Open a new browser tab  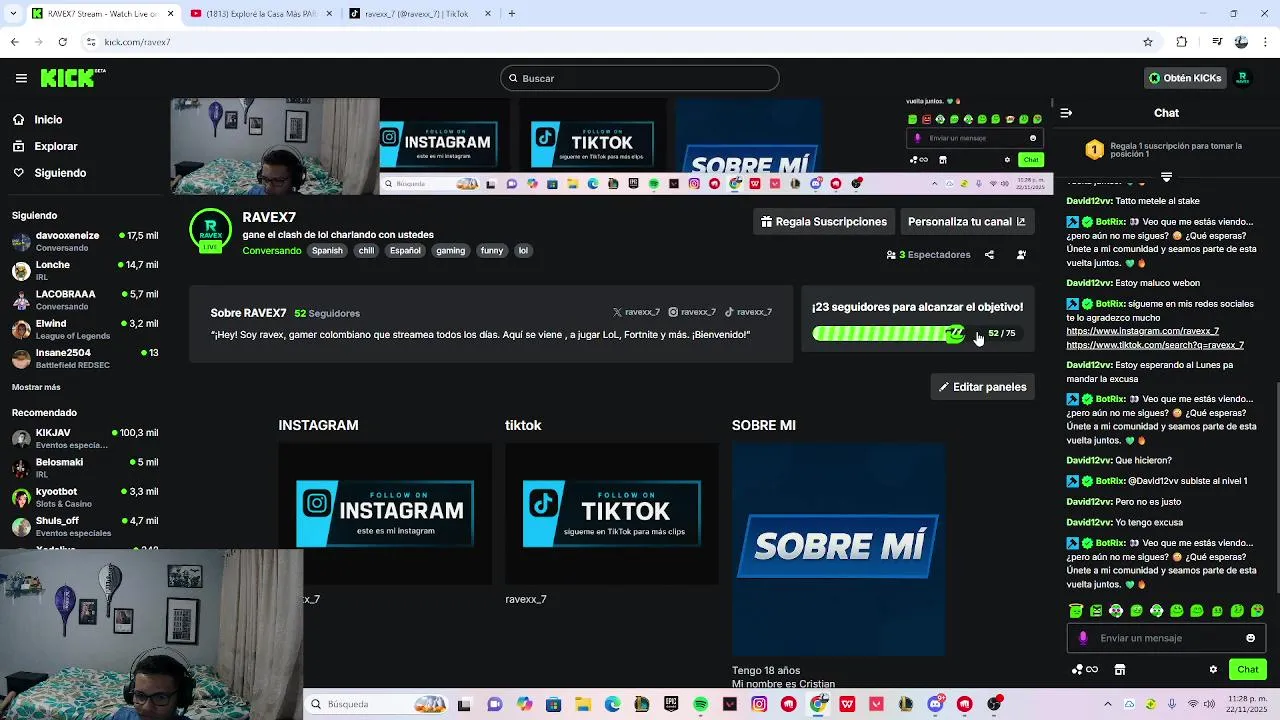(512, 14)
